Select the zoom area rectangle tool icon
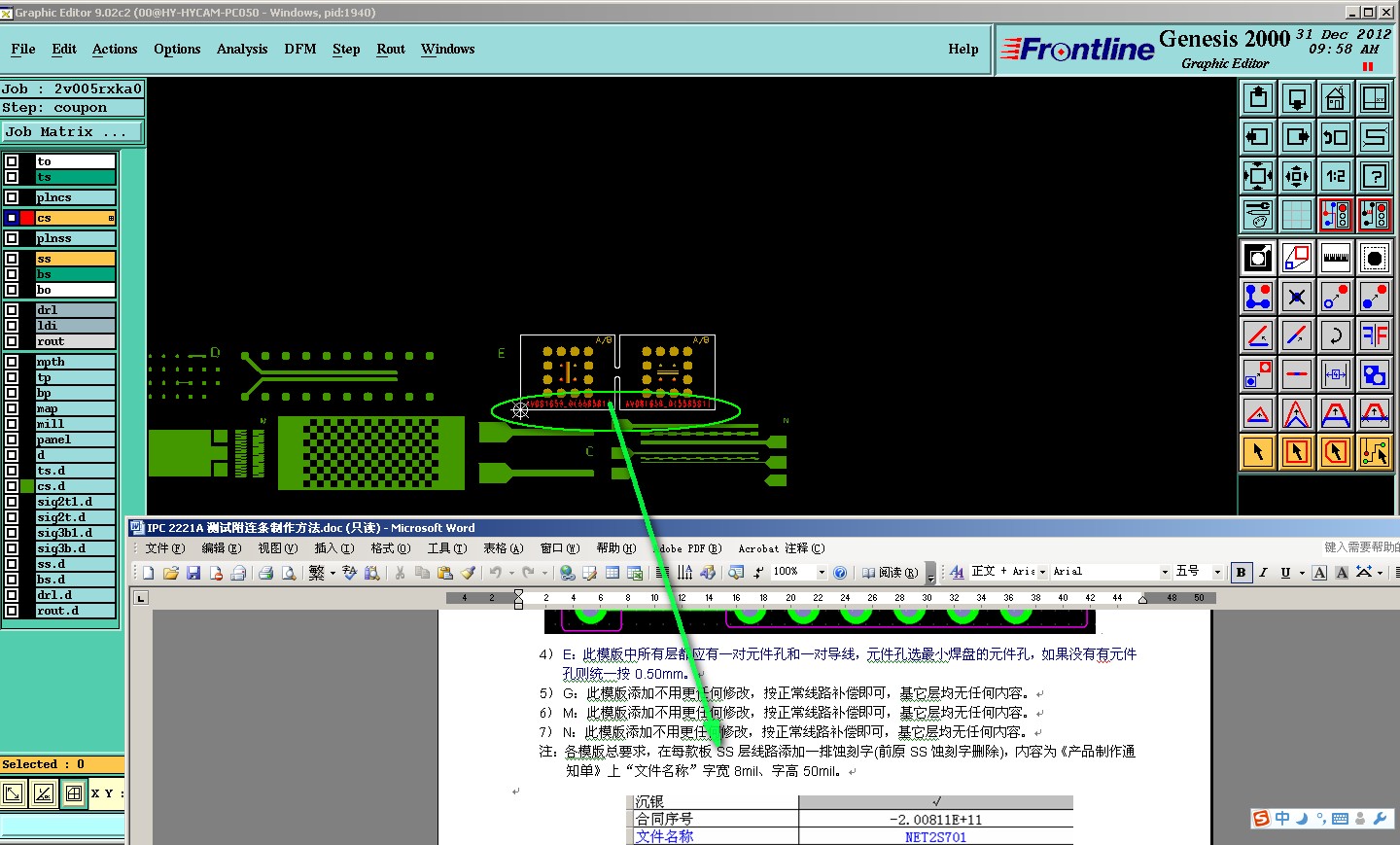Image resolution: width=1400 pixels, height=845 pixels. 1297,258
